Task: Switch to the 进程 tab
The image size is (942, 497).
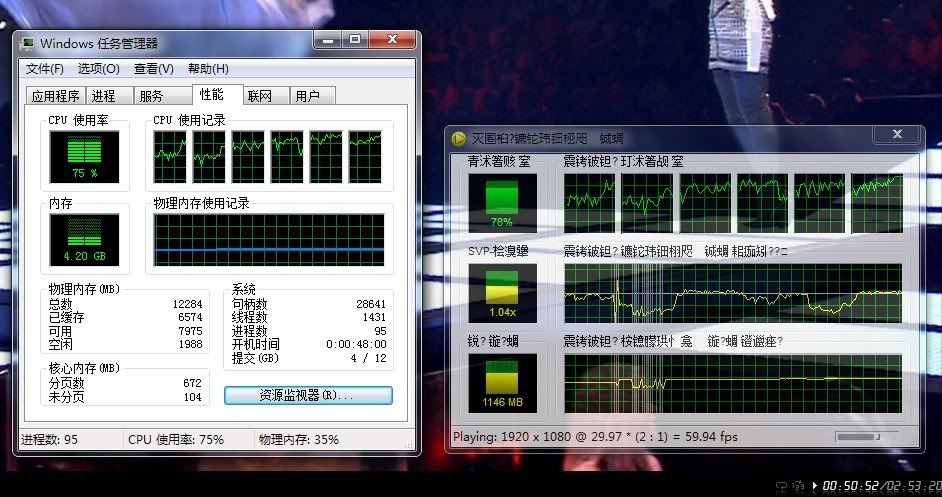Action: [x=104, y=96]
